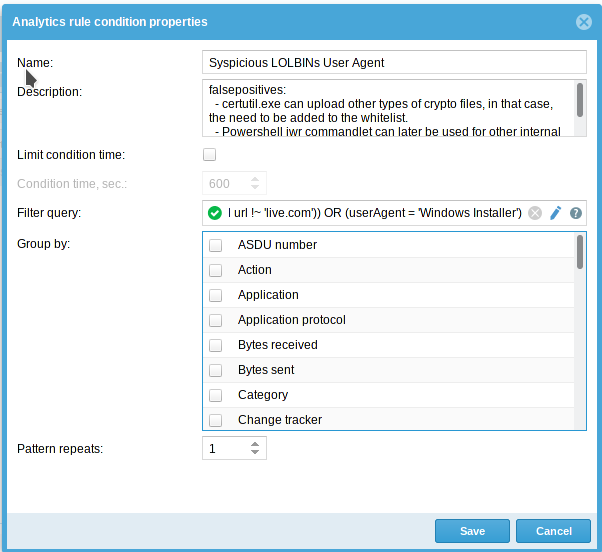Viewport: 602px width, 552px height.
Task: Click the Description scrollbar thumb
Action: (580, 100)
